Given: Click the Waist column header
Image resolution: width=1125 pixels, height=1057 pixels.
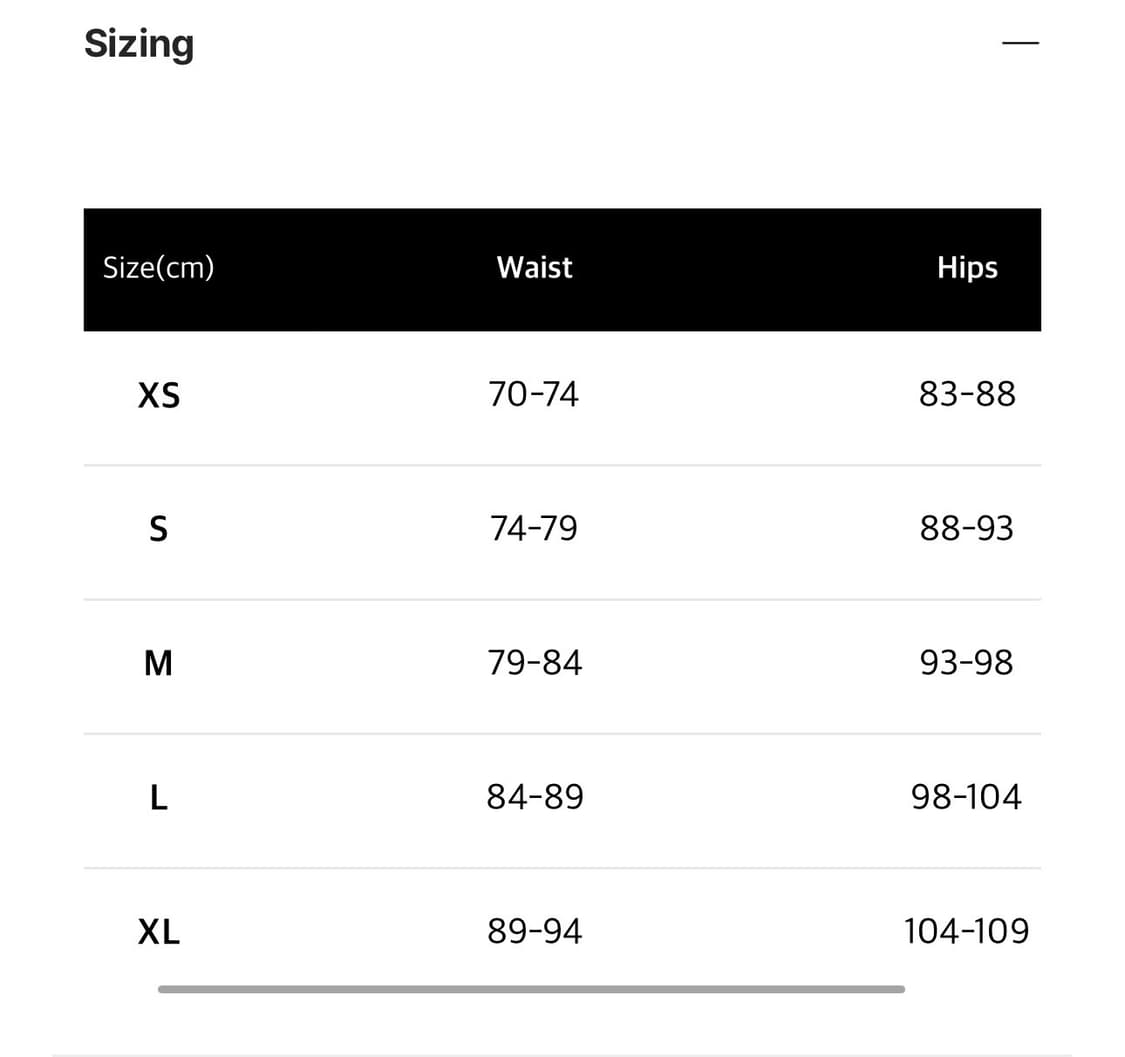Looking at the screenshot, I should pos(534,268).
